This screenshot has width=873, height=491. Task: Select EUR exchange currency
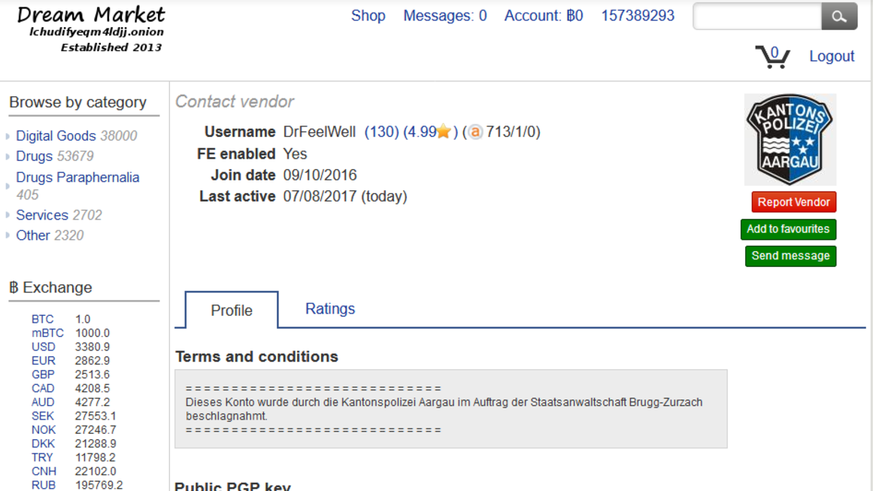click(x=43, y=361)
